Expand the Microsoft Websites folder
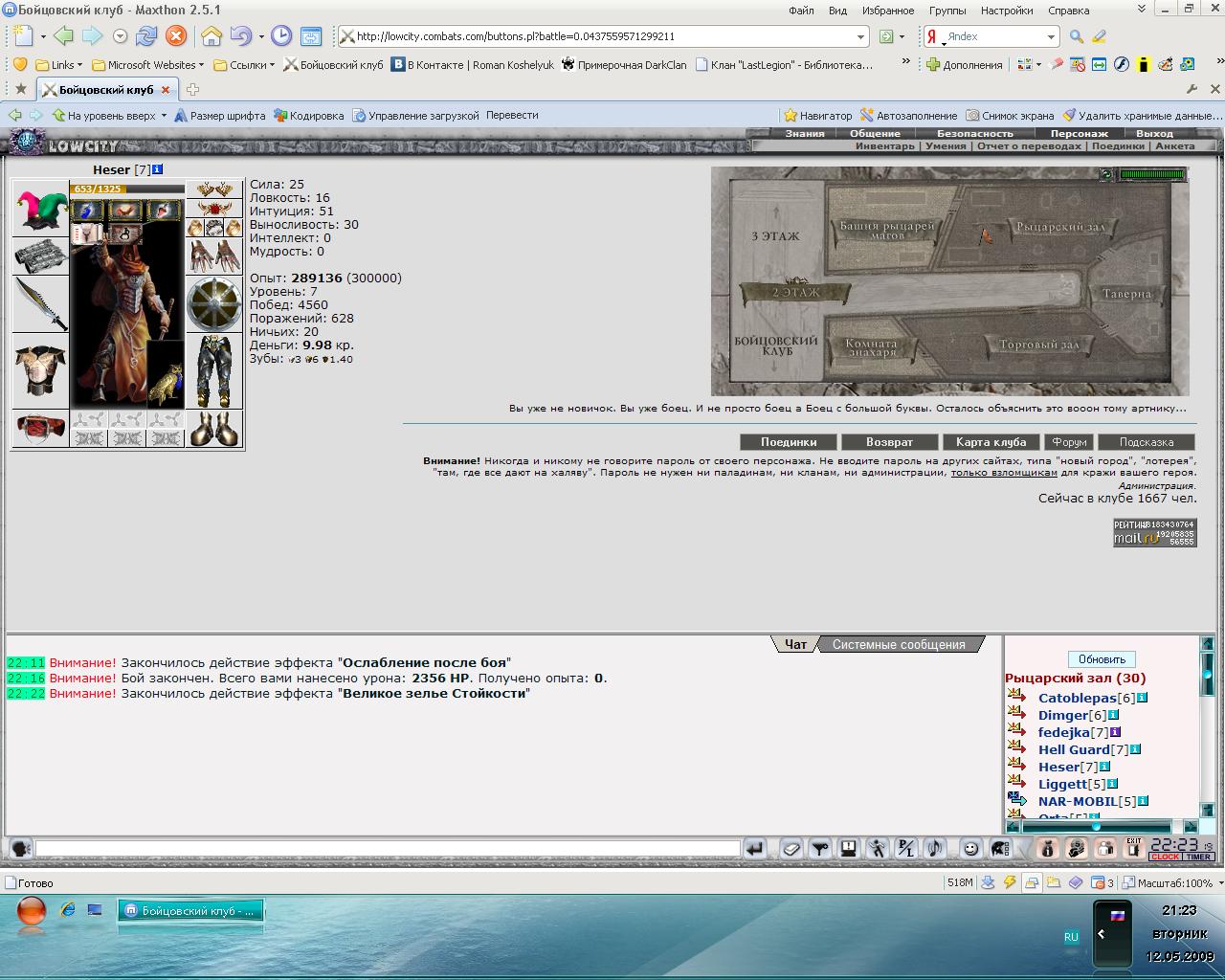 [x=148, y=65]
